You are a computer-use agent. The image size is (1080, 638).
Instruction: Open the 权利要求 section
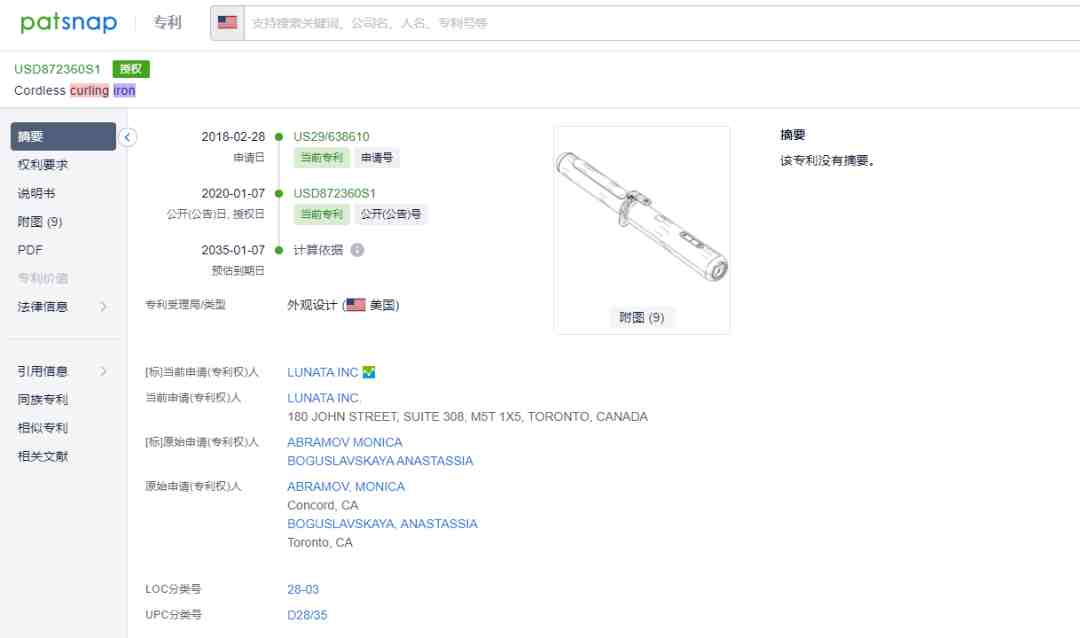click(43, 165)
